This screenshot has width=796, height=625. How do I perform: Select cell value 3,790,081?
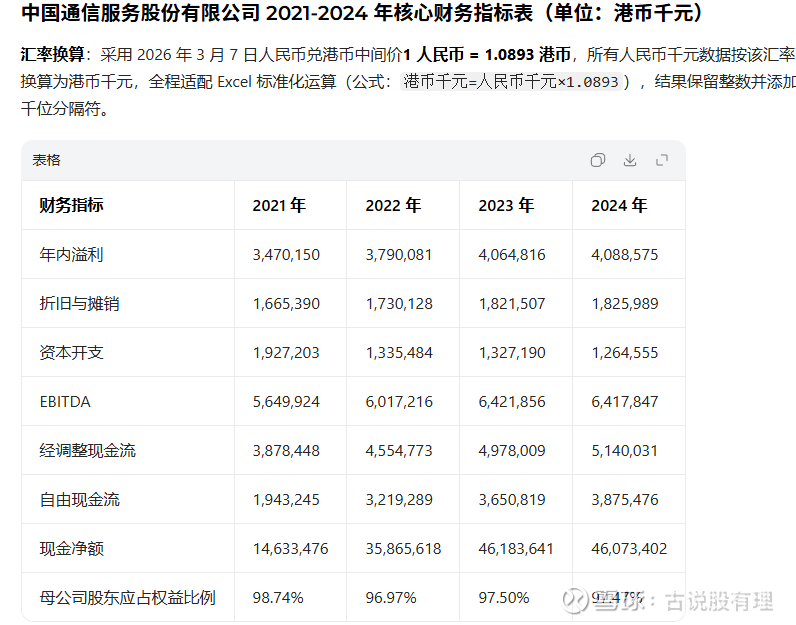(399, 254)
